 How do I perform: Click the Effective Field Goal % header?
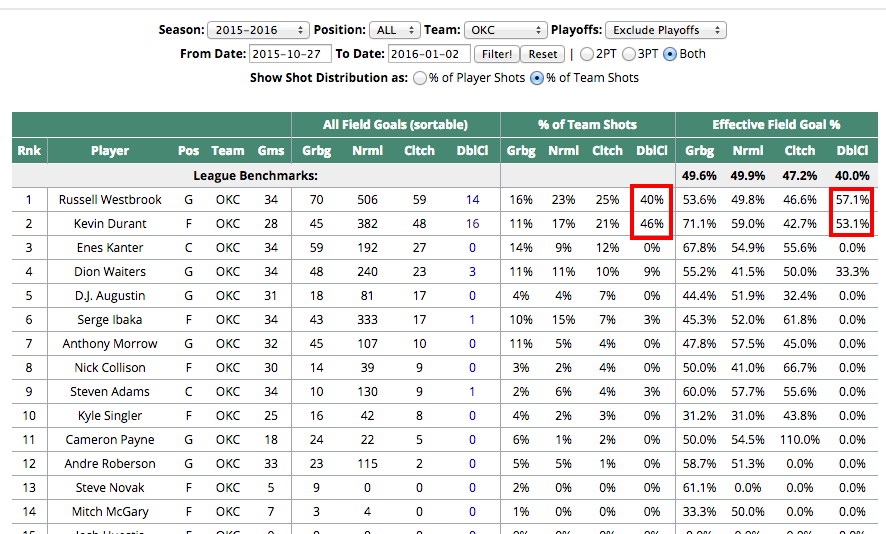click(776, 125)
